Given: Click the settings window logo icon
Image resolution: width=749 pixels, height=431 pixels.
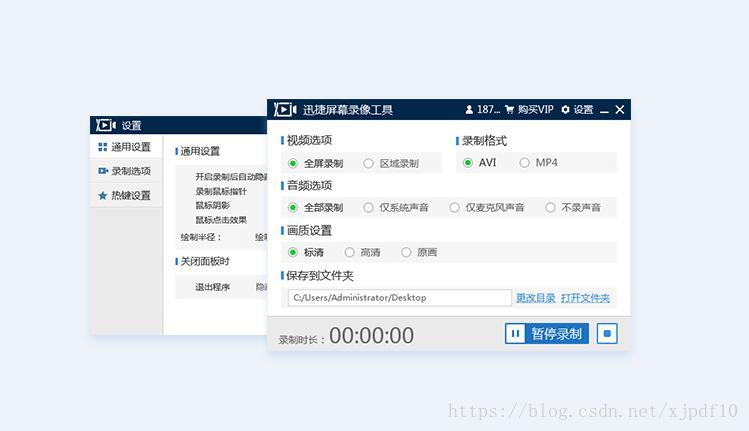Looking at the screenshot, I should 106,125.
